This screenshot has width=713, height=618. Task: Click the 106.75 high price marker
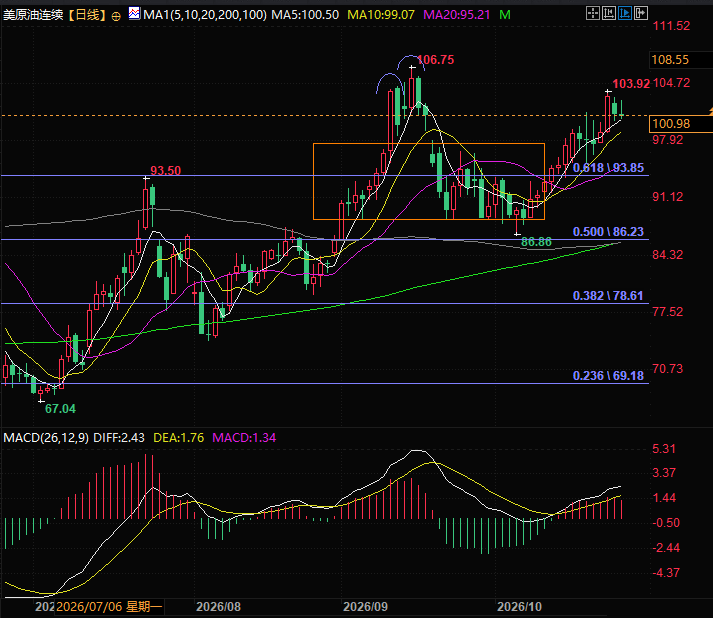point(436,60)
